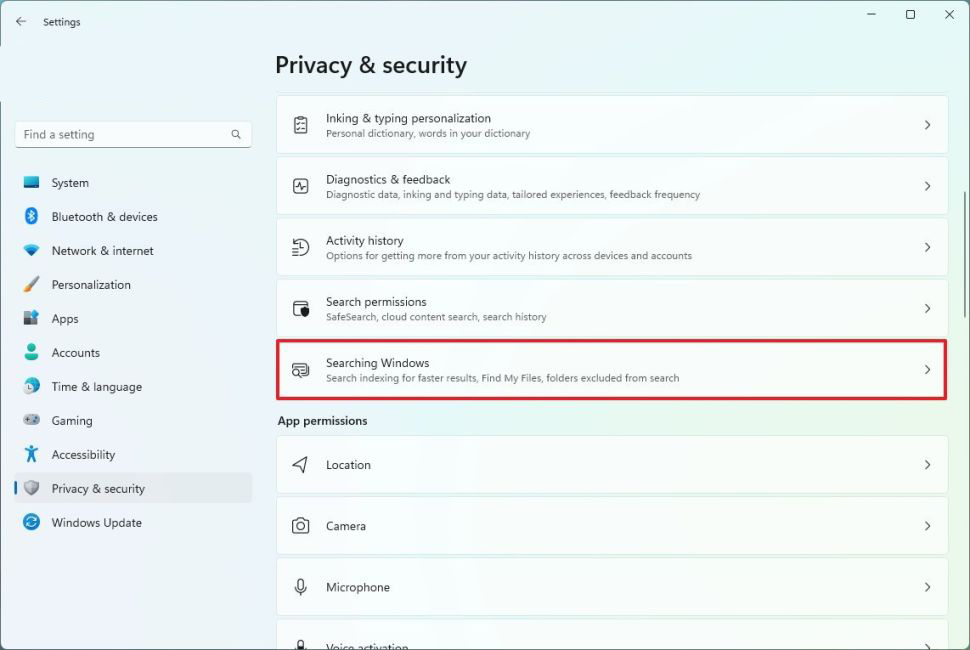Open Apps in the sidebar menu

tap(65, 319)
